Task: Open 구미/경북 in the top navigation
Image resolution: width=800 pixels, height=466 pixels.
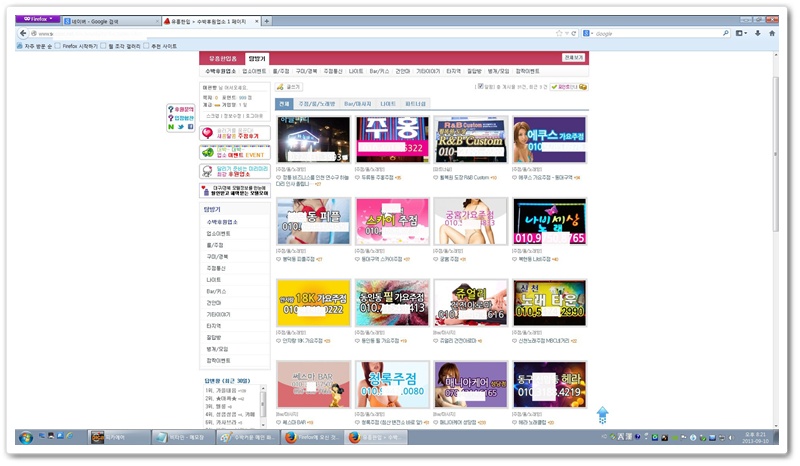Action: click(306, 71)
